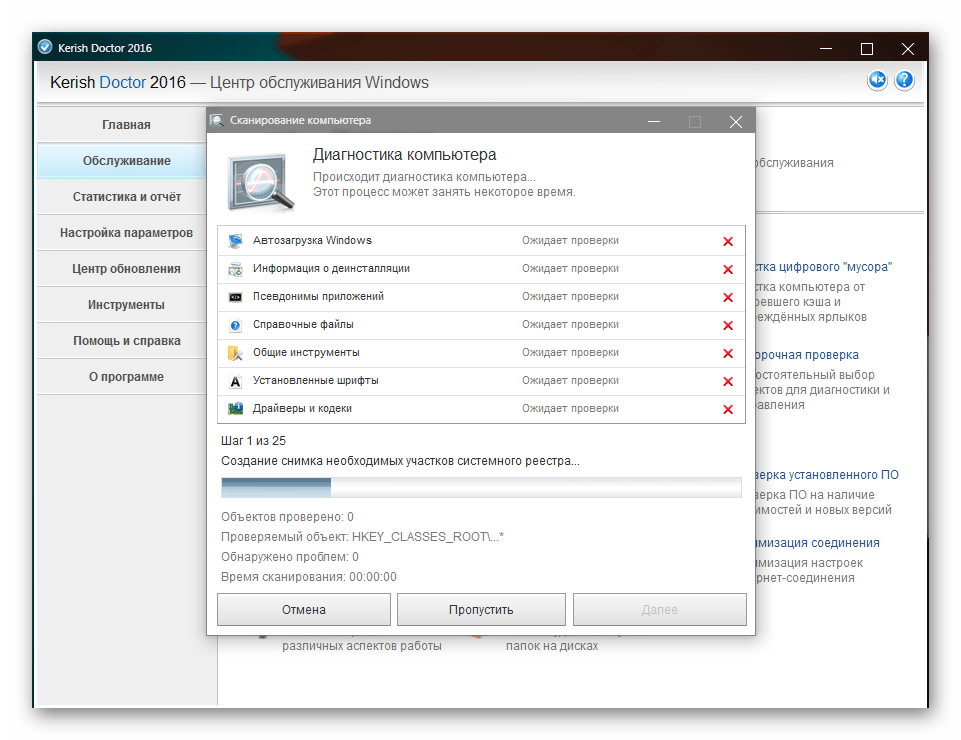Image resolution: width=961 pixels, height=740 pixels.
Task: Click the red X status for Автозагрузка Windows
Action: click(x=728, y=242)
